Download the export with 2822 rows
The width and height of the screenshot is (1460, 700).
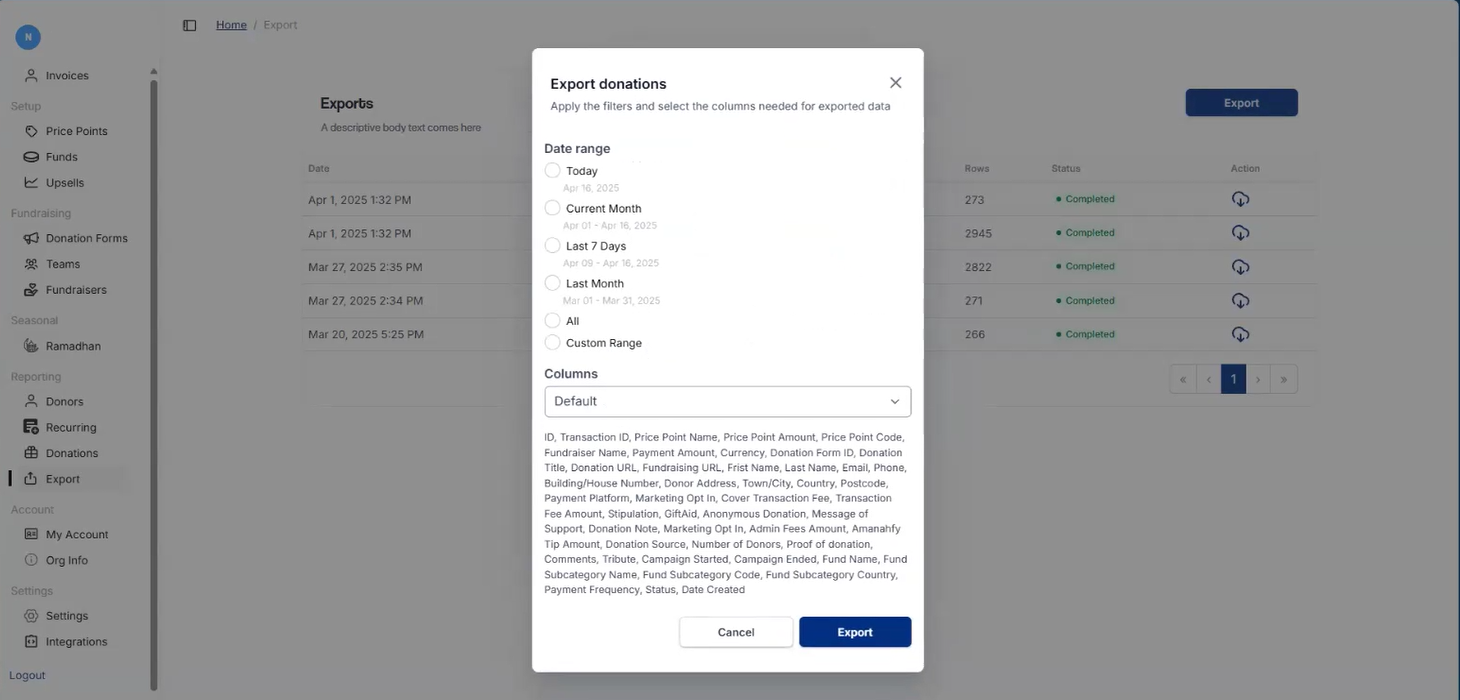click(1240, 267)
